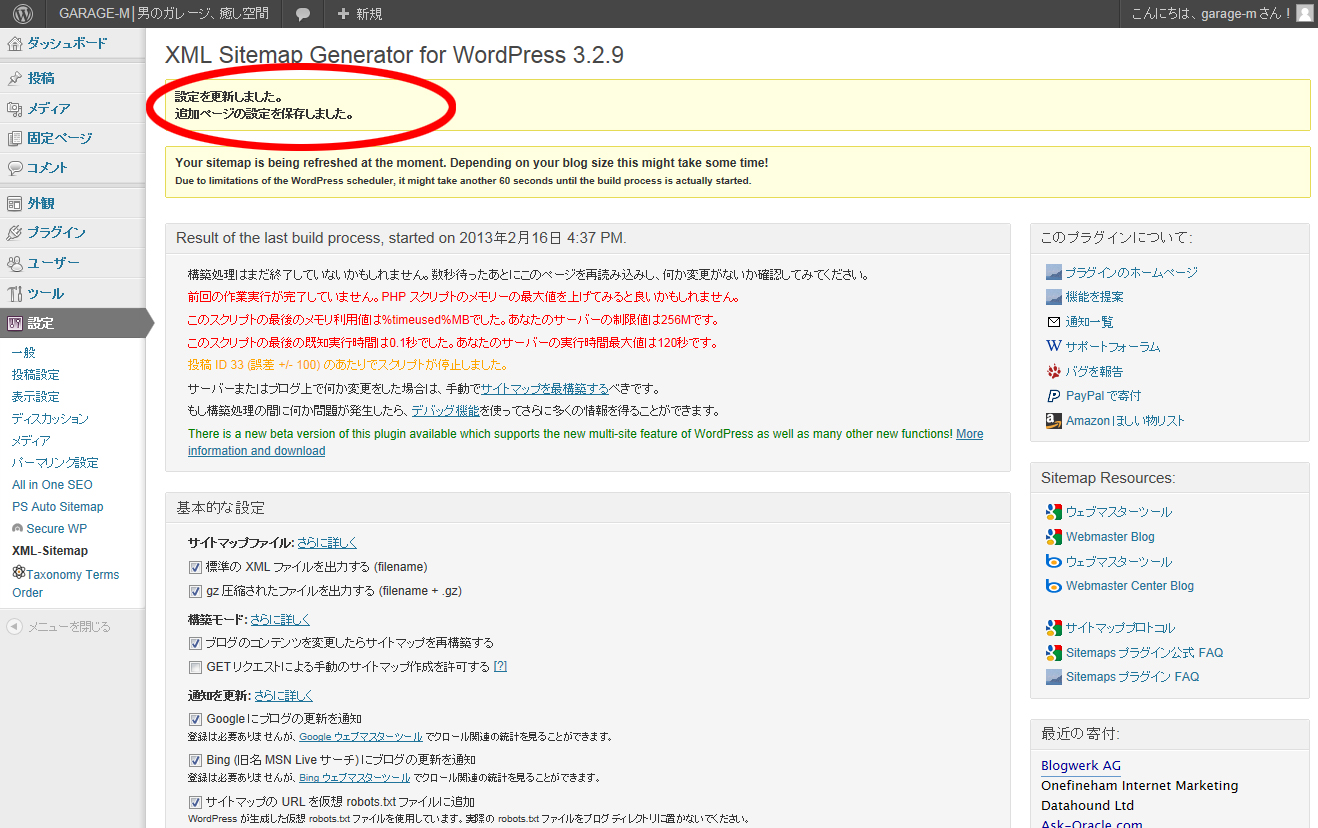
Task: Open Sitemaps プラグイン公式 FAQ link
Action: (1144, 653)
